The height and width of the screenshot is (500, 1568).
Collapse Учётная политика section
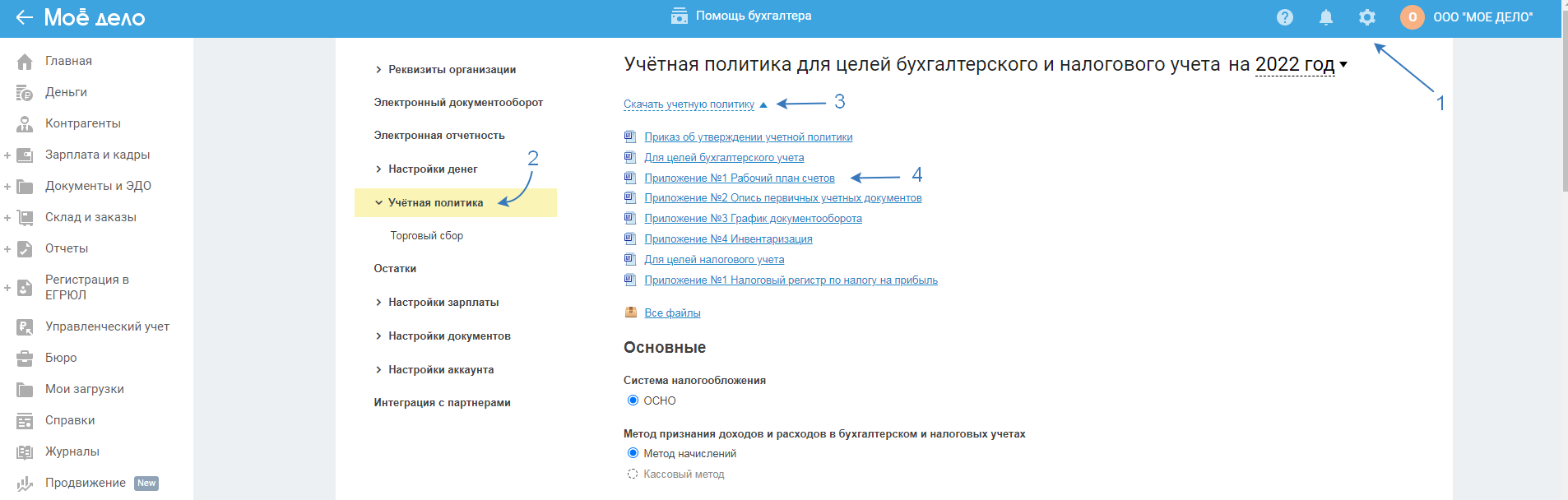coord(378,203)
